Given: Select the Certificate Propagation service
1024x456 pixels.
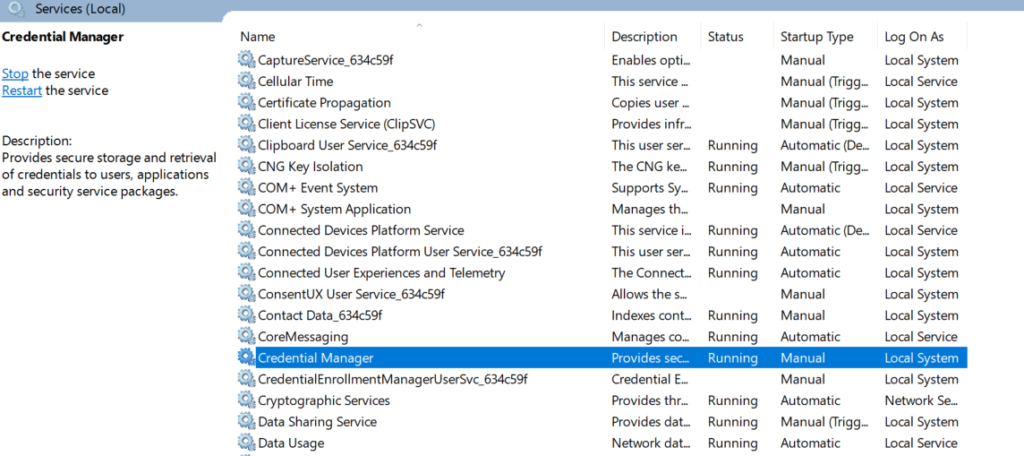Looking at the screenshot, I should pyautogui.click(x=324, y=103).
